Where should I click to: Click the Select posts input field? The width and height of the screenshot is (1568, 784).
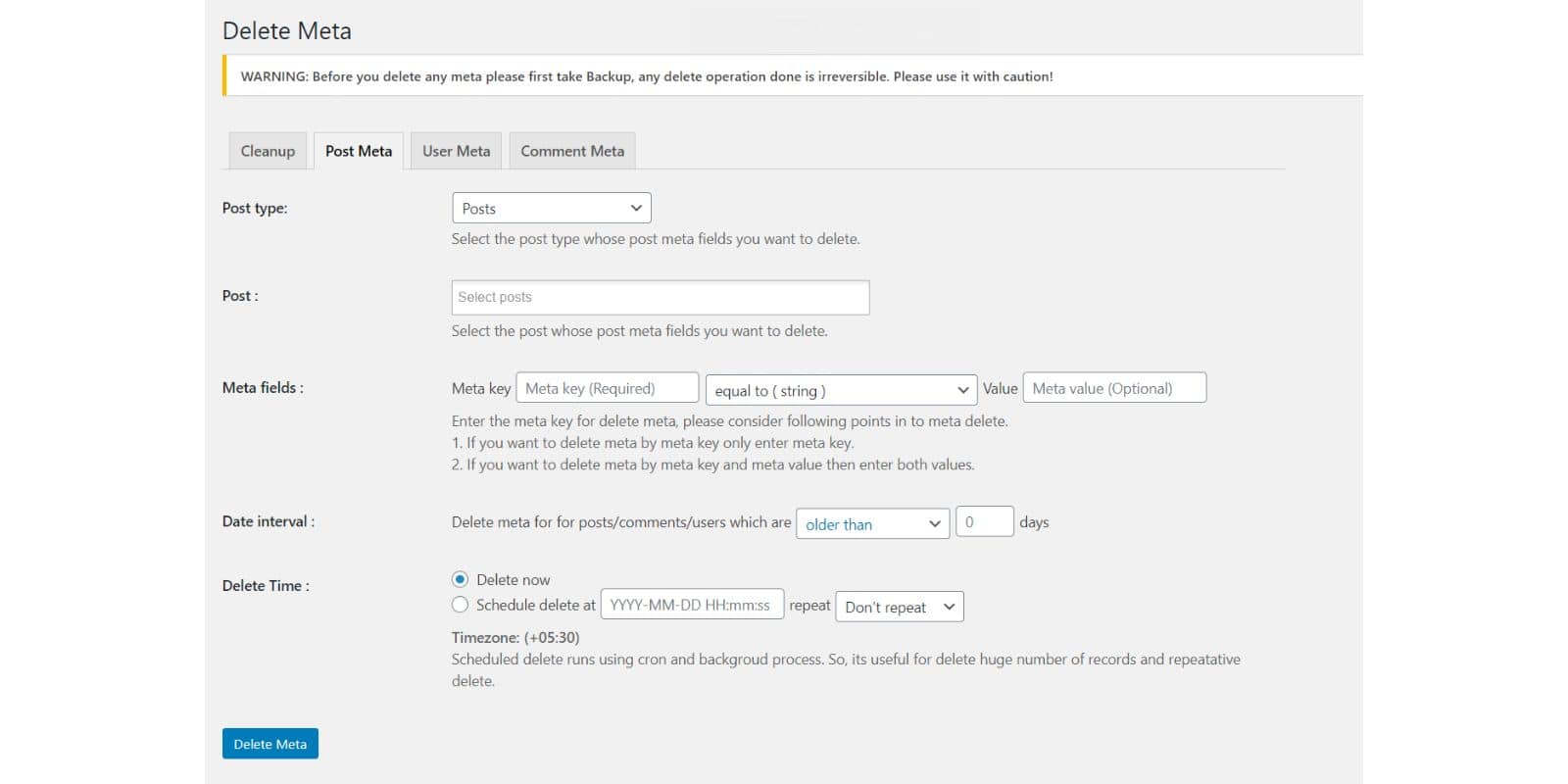coord(660,297)
